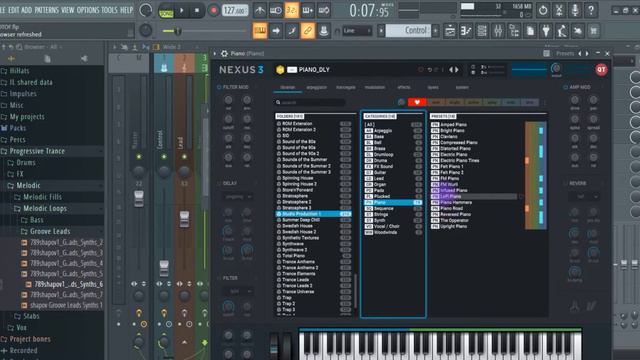
Task: Click the time display showing 0:07:95
Action: 369,11
